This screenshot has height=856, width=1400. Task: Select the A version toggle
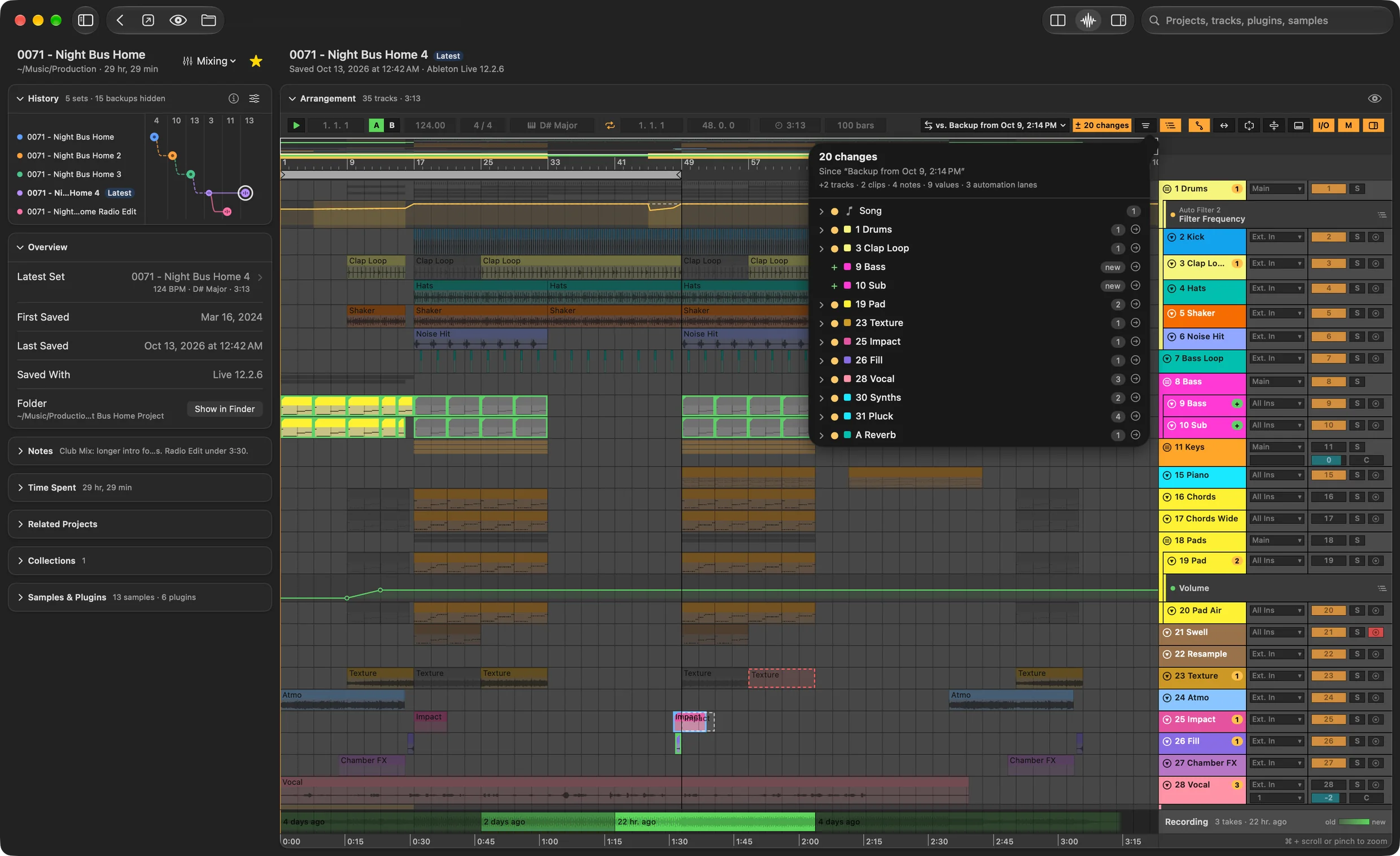click(x=376, y=125)
